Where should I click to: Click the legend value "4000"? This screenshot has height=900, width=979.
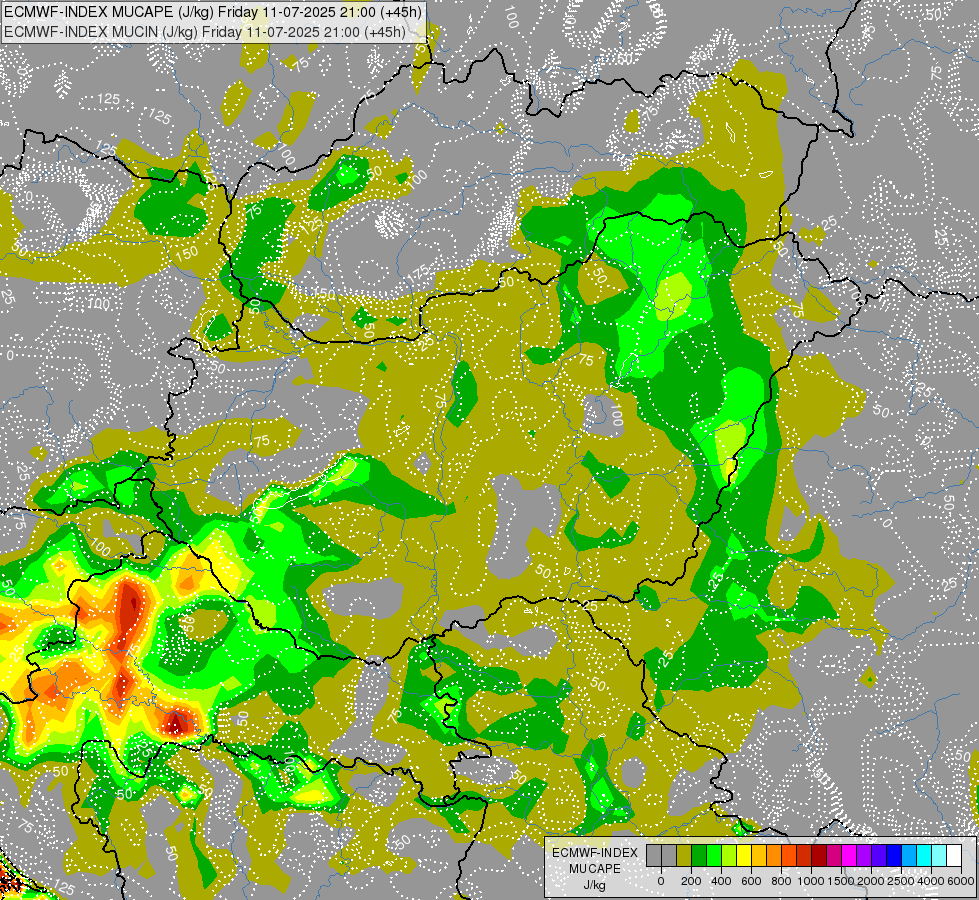932,881
